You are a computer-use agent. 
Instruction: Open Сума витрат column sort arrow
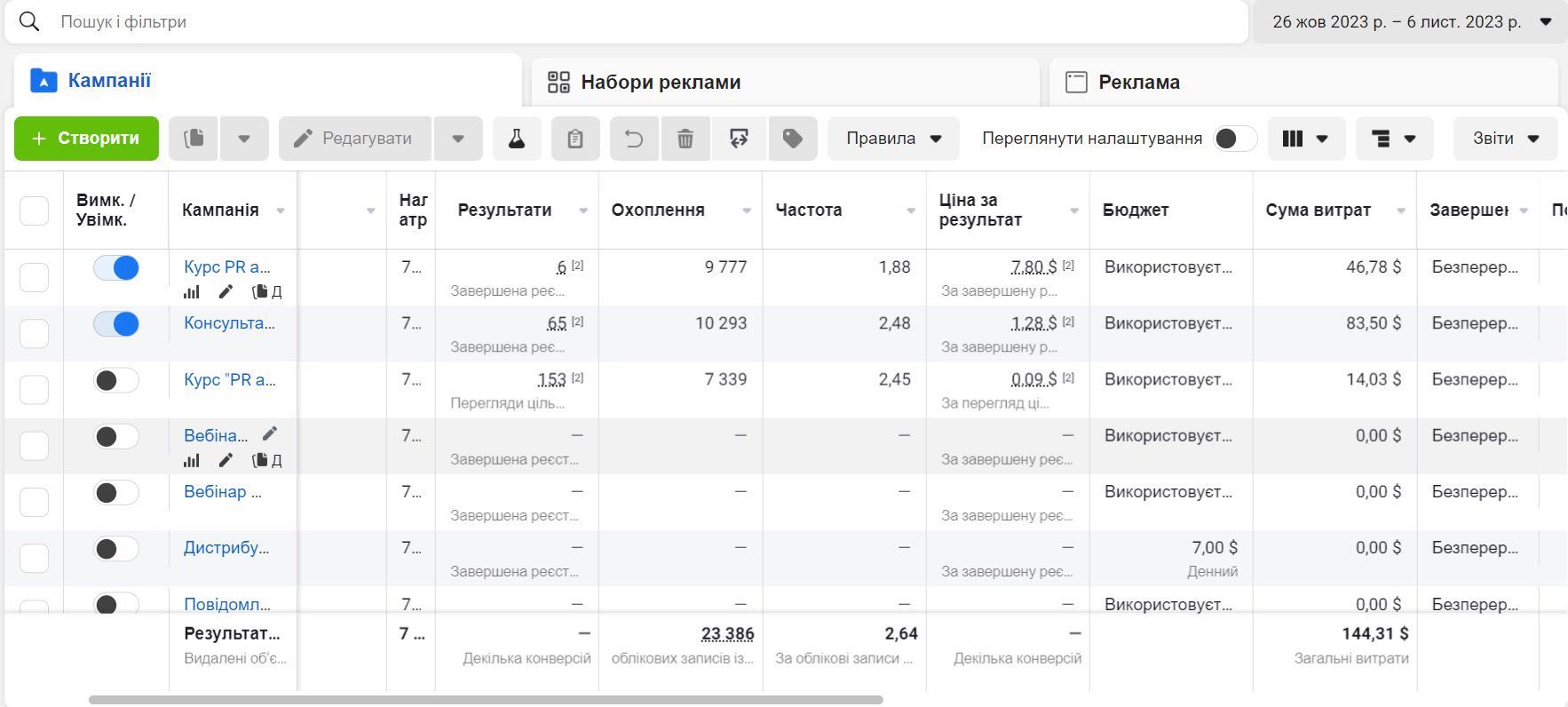pos(1401,211)
